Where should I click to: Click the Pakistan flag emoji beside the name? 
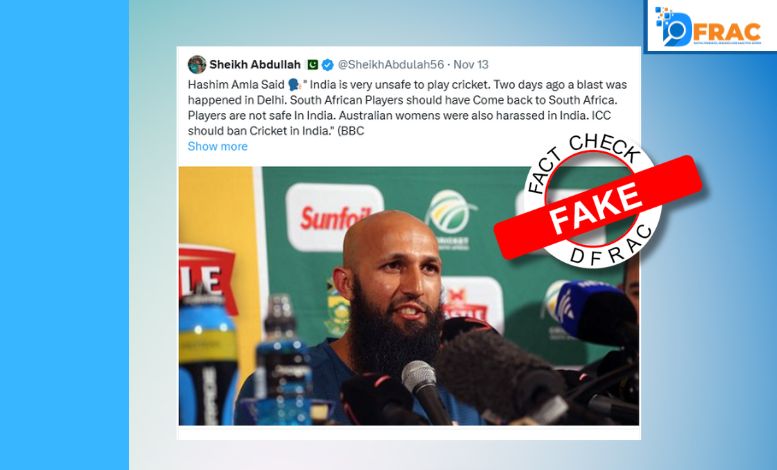(313, 64)
